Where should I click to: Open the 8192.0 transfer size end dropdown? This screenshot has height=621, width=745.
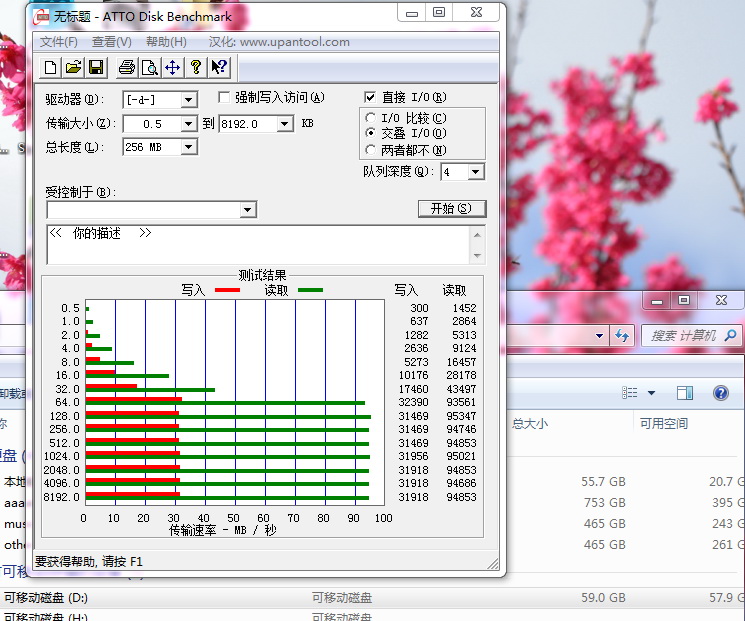285,124
